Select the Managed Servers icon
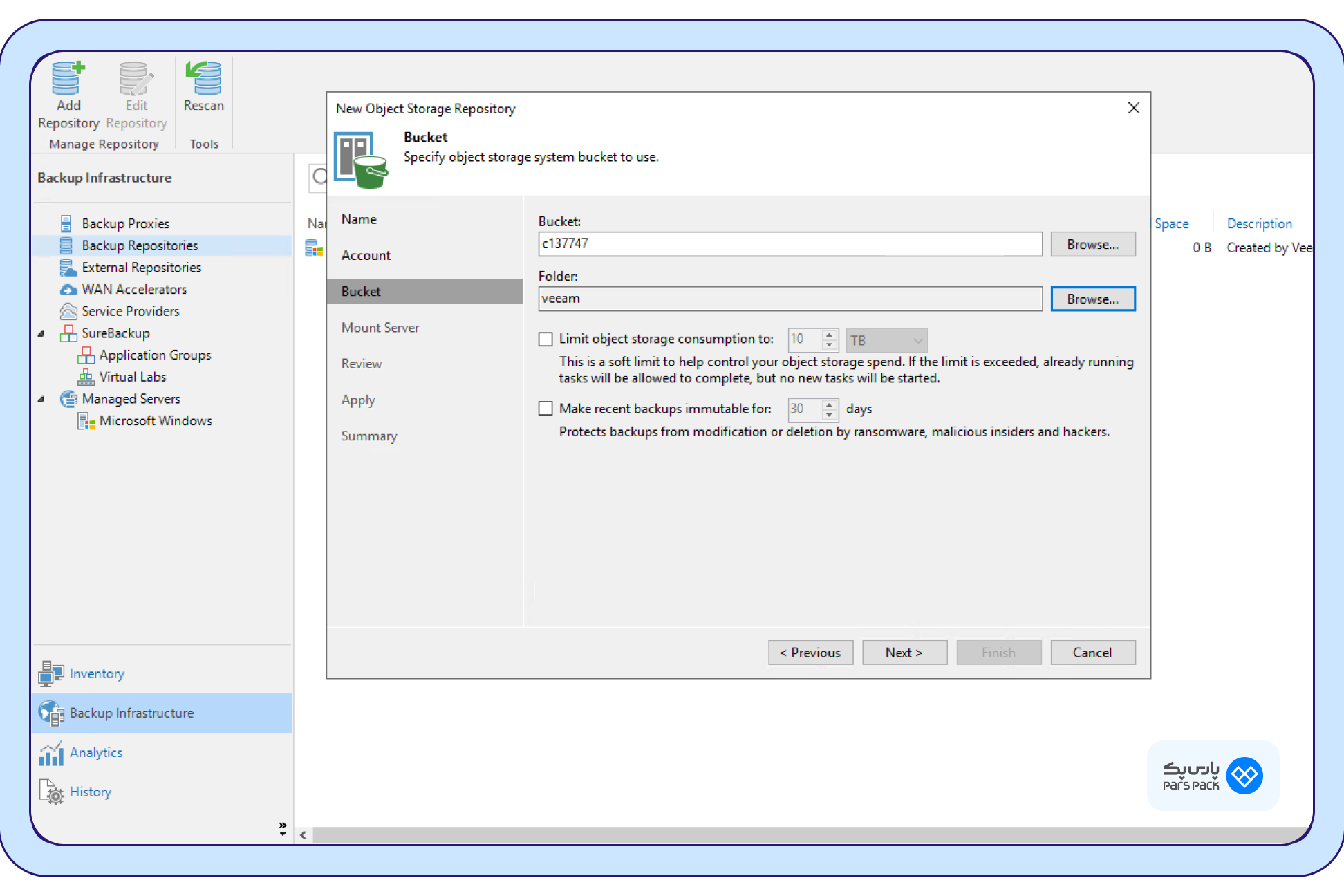 point(68,399)
